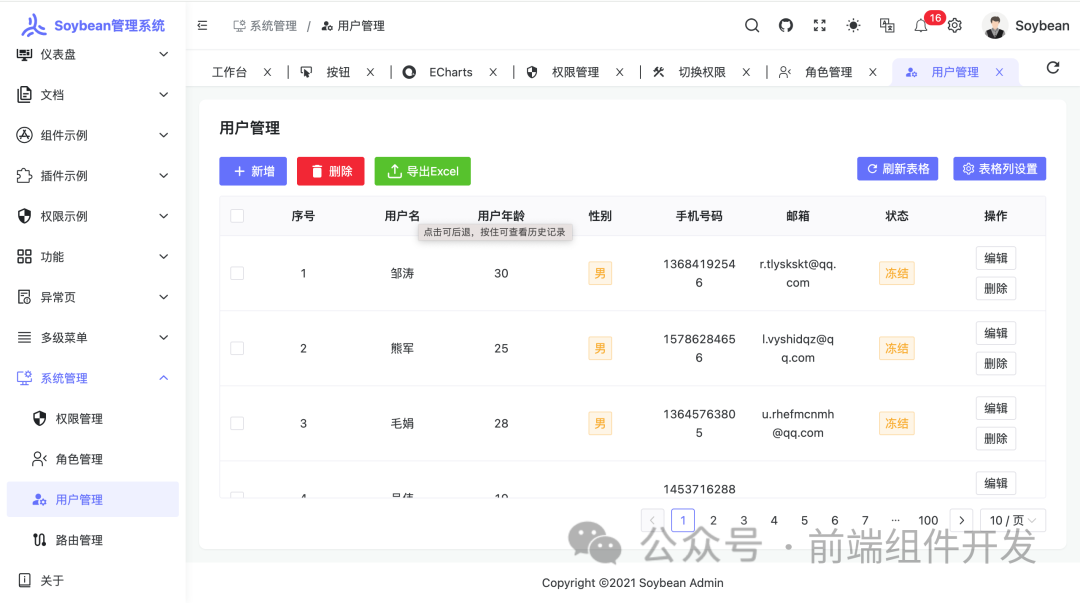This screenshot has height=603, width=1080.
Task: Select the checkbox for user 邹涛
Action: (x=237, y=272)
